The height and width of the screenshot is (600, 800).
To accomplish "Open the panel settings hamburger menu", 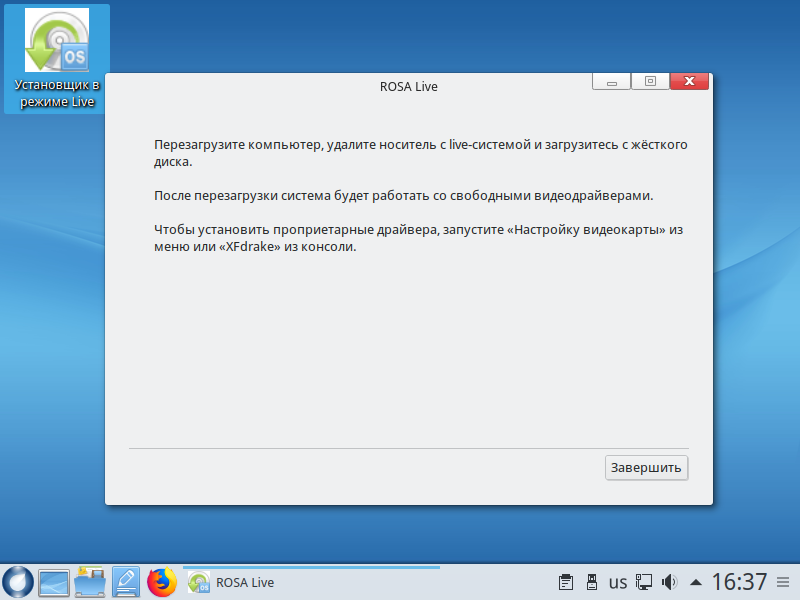I will click(783, 582).
